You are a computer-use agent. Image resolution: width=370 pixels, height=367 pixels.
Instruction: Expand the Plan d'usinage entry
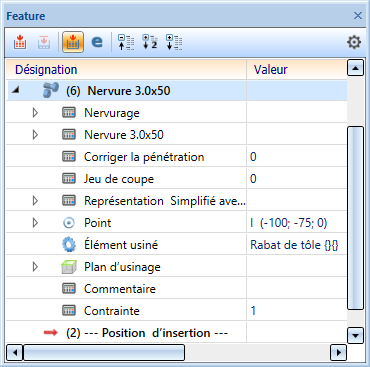click(x=35, y=267)
